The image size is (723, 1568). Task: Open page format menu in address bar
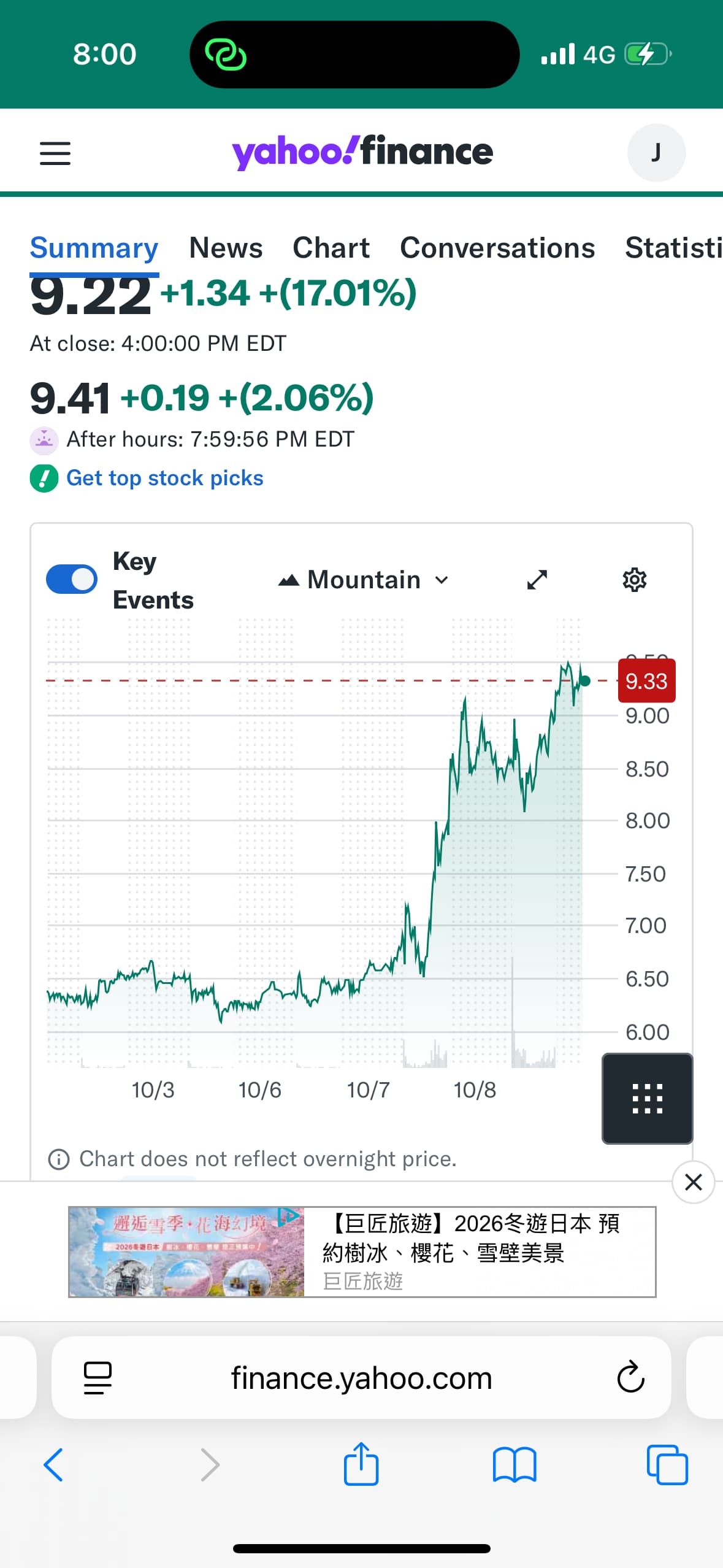pos(98,1378)
